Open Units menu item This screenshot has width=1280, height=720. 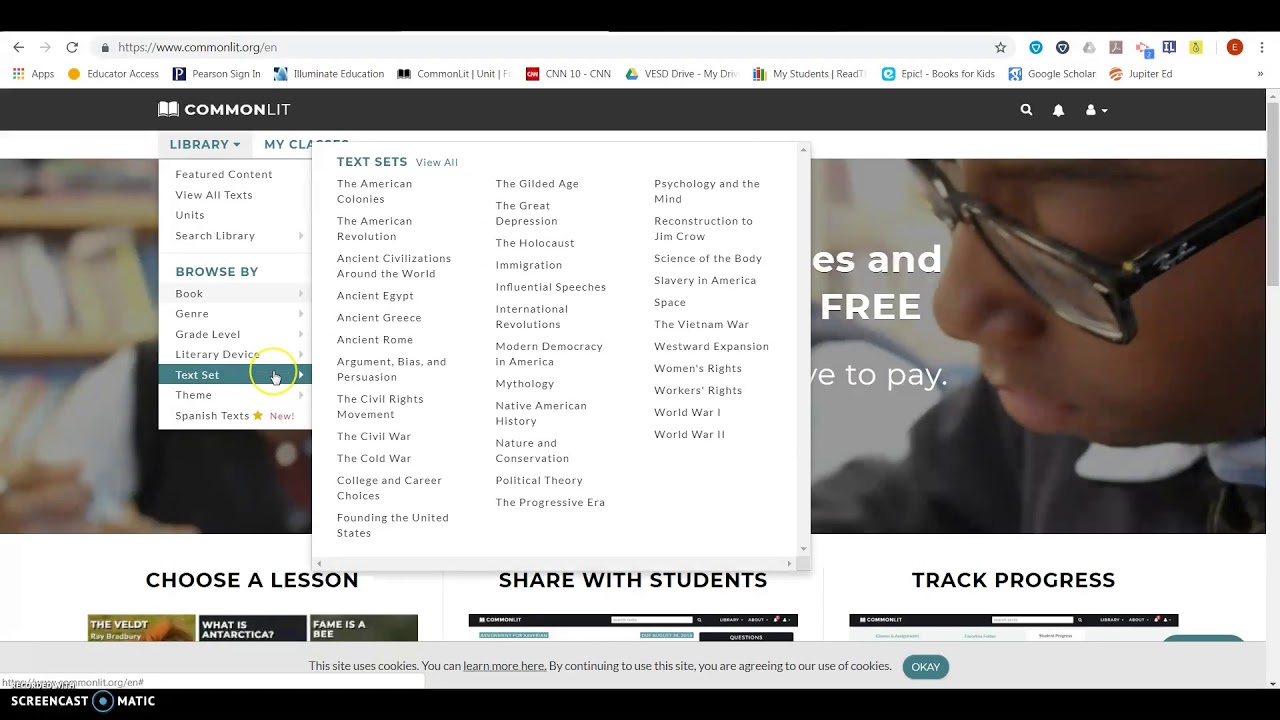[190, 215]
